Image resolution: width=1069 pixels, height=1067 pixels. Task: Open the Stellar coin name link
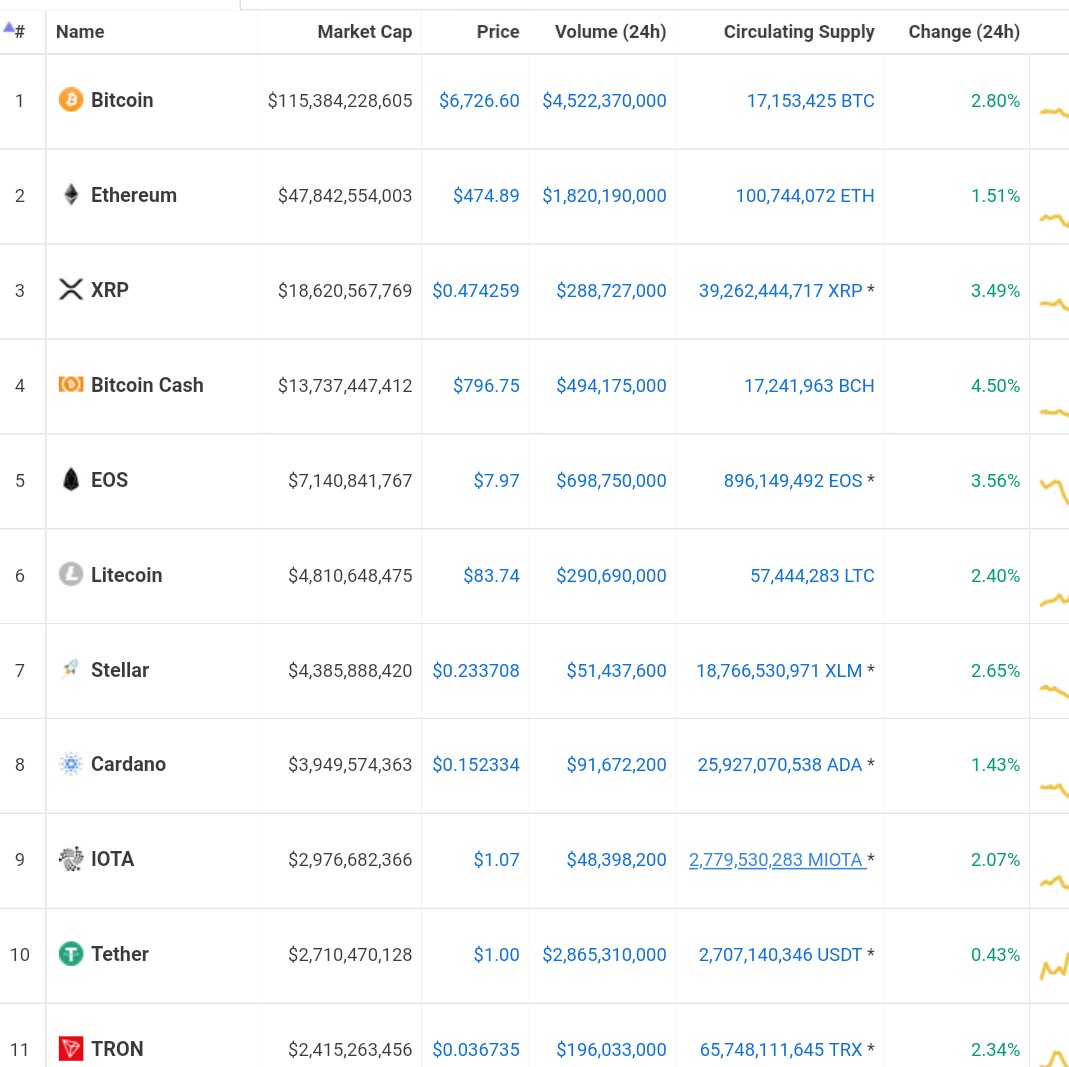click(x=120, y=670)
